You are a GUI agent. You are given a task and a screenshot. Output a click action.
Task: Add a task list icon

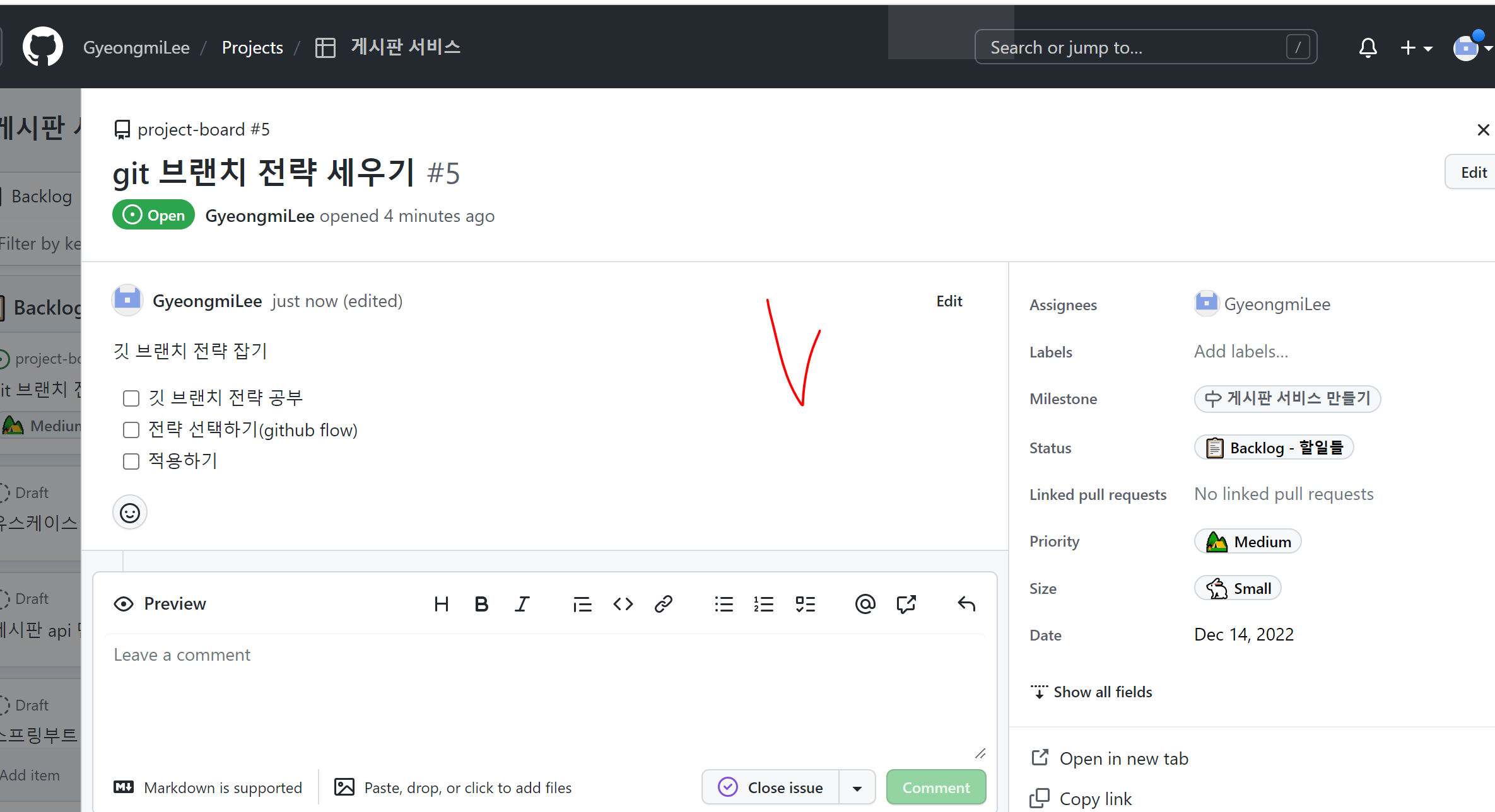pyautogui.click(x=805, y=604)
